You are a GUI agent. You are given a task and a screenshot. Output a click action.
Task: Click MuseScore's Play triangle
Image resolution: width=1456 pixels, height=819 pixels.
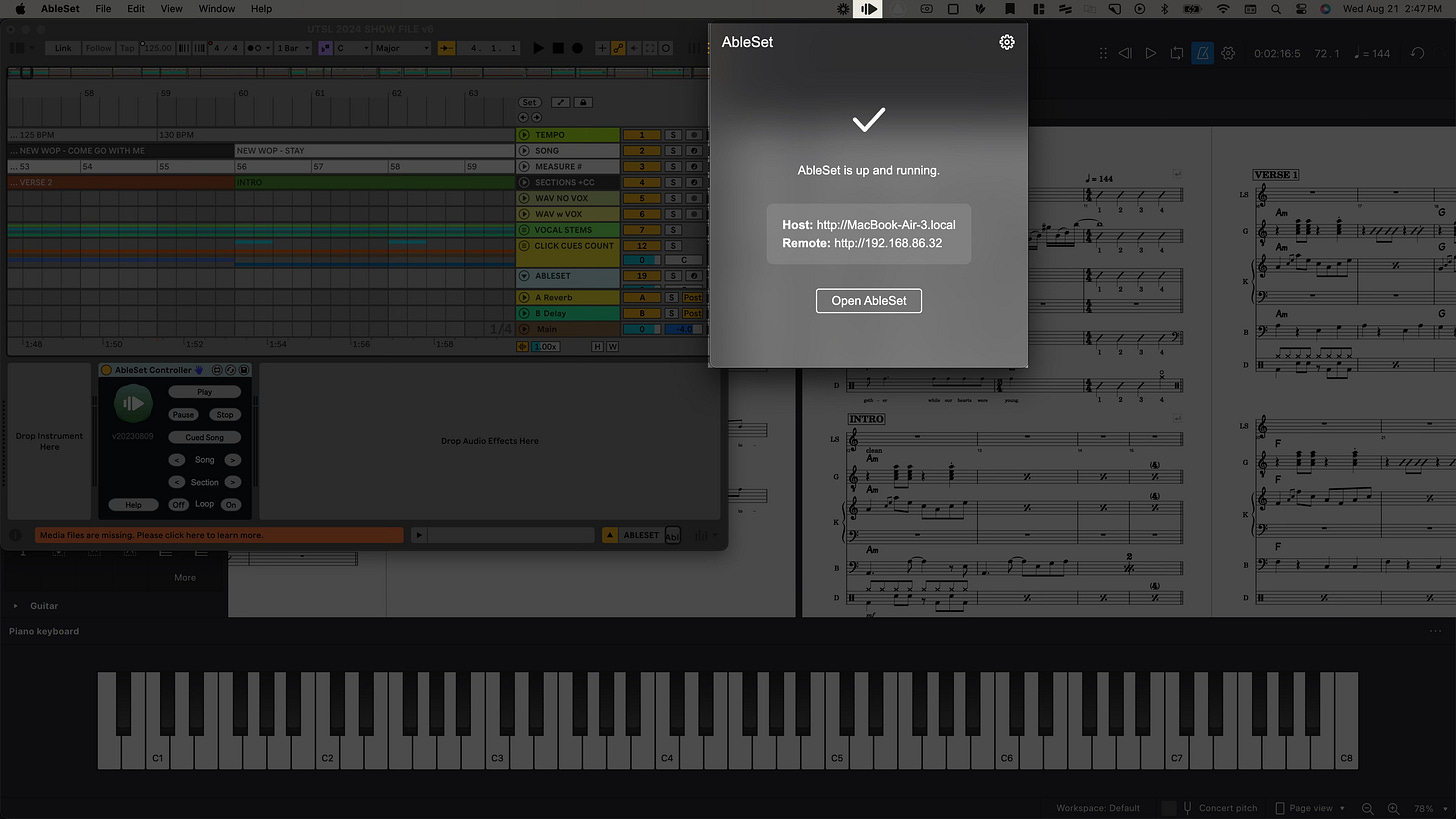1151,53
